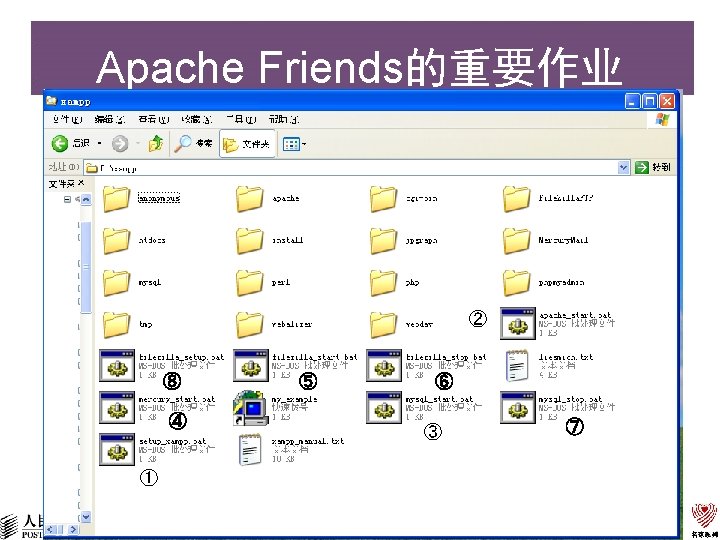Open the apache folder
Image resolution: width=720 pixels, height=540 pixels.
pyautogui.click(x=250, y=198)
